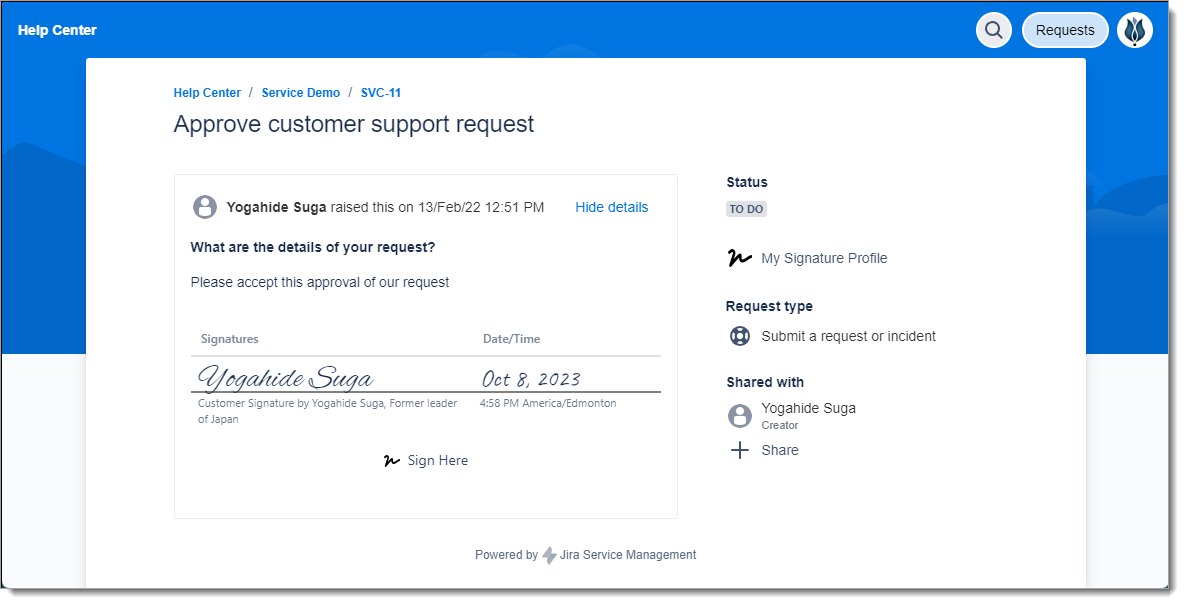
Task: Collapse request with Hide details
Action: (611, 207)
